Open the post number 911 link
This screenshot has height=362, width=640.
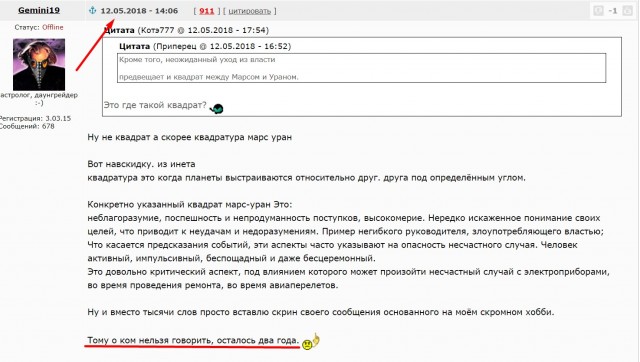pos(207,11)
